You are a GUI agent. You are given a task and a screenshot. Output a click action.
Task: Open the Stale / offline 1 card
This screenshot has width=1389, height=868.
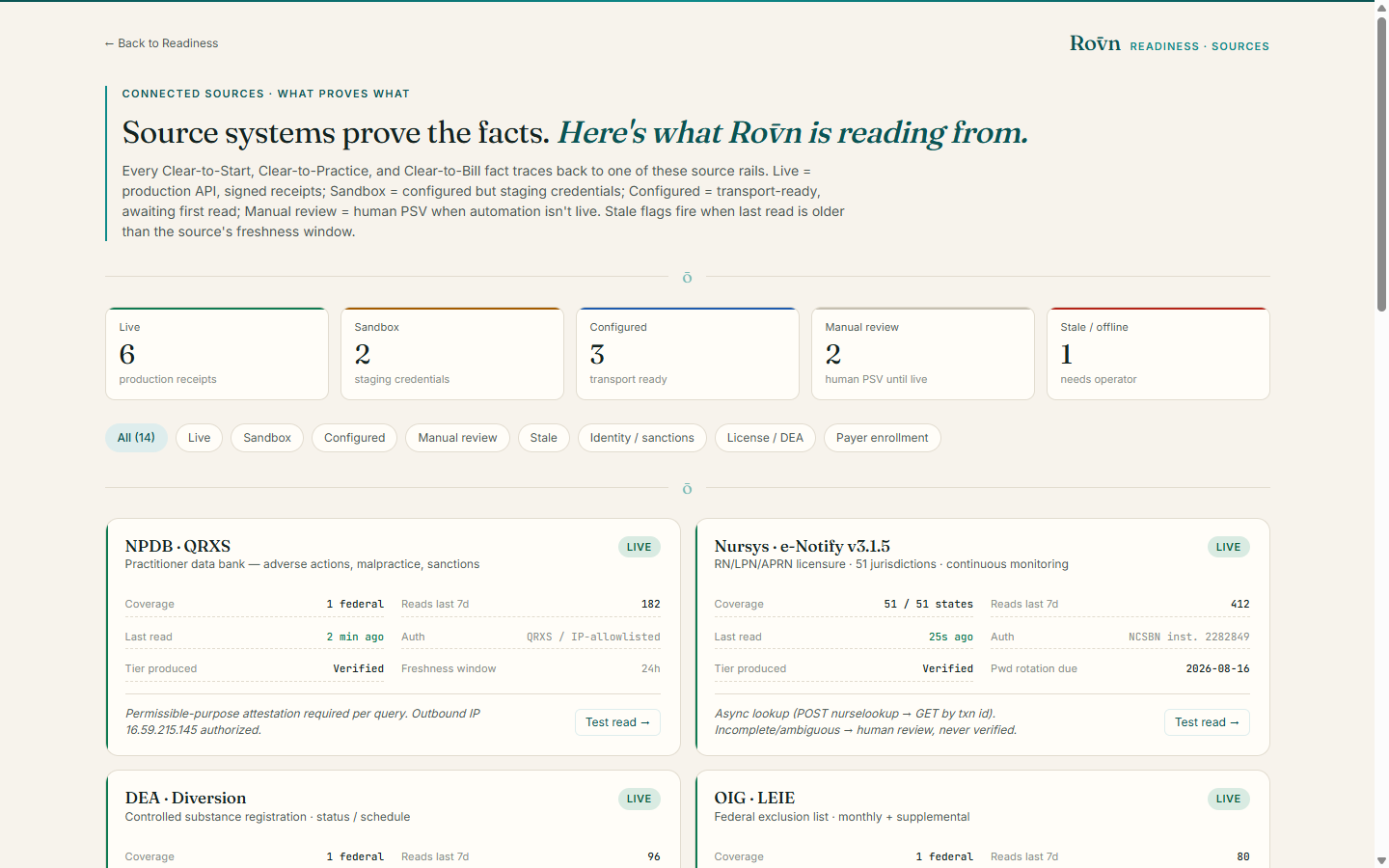[x=1158, y=354]
